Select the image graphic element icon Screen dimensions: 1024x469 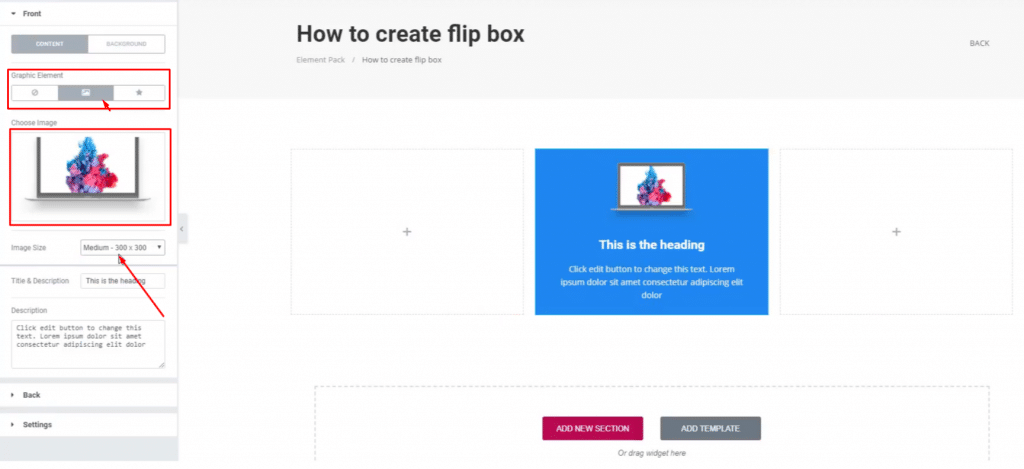click(86, 92)
